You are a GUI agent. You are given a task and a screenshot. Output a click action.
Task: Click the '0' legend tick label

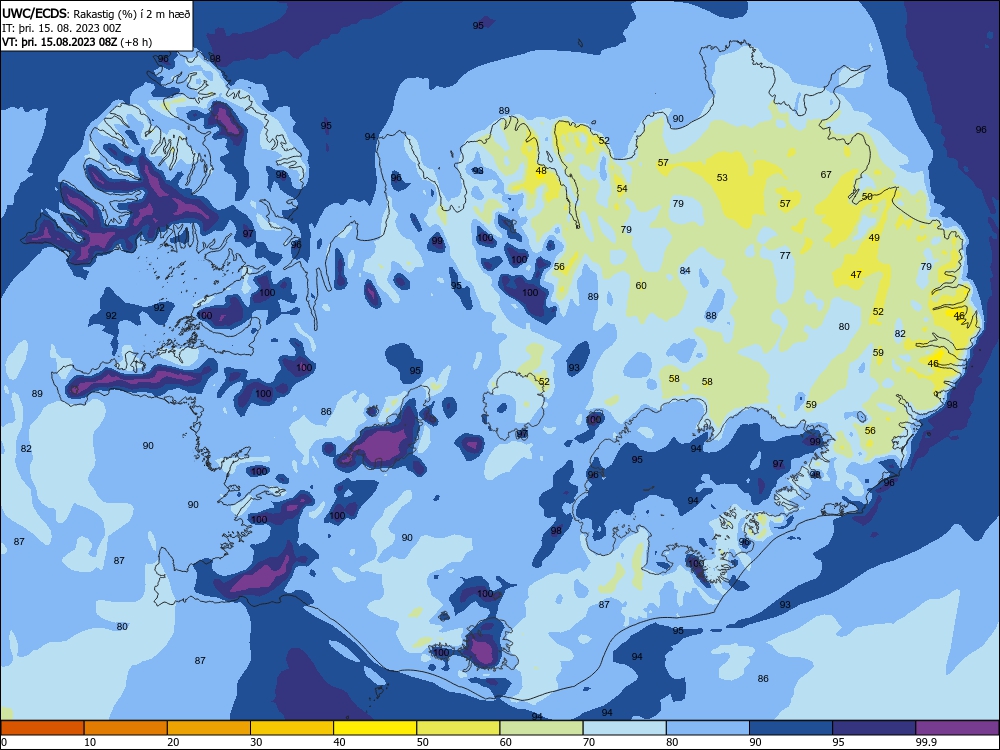(4, 742)
